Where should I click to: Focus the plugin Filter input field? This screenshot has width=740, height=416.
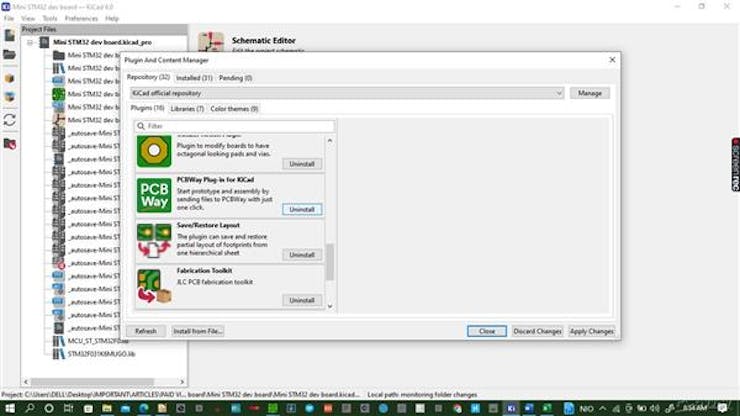click(x=235, y=126)
